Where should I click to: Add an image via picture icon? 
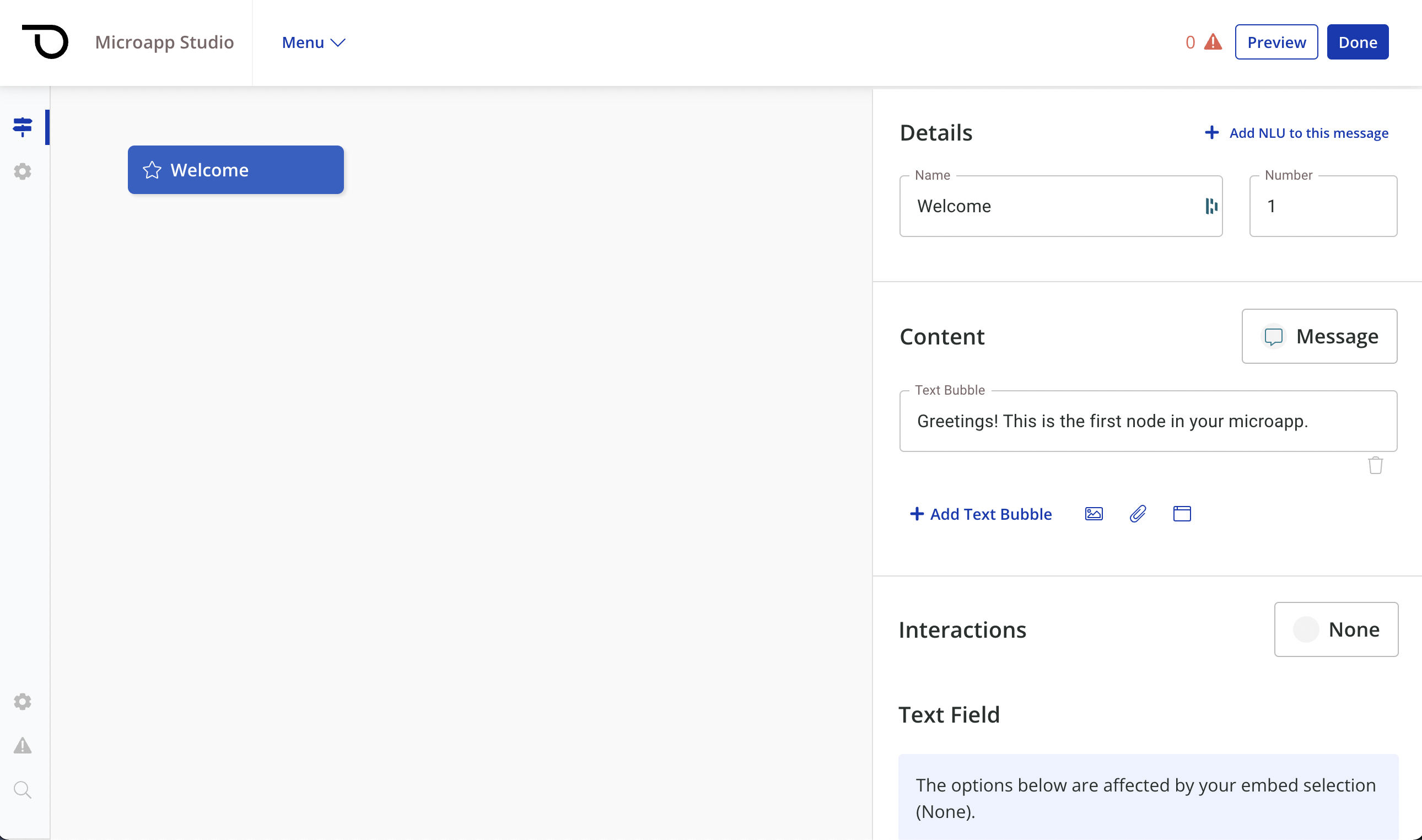(1094, 514)
